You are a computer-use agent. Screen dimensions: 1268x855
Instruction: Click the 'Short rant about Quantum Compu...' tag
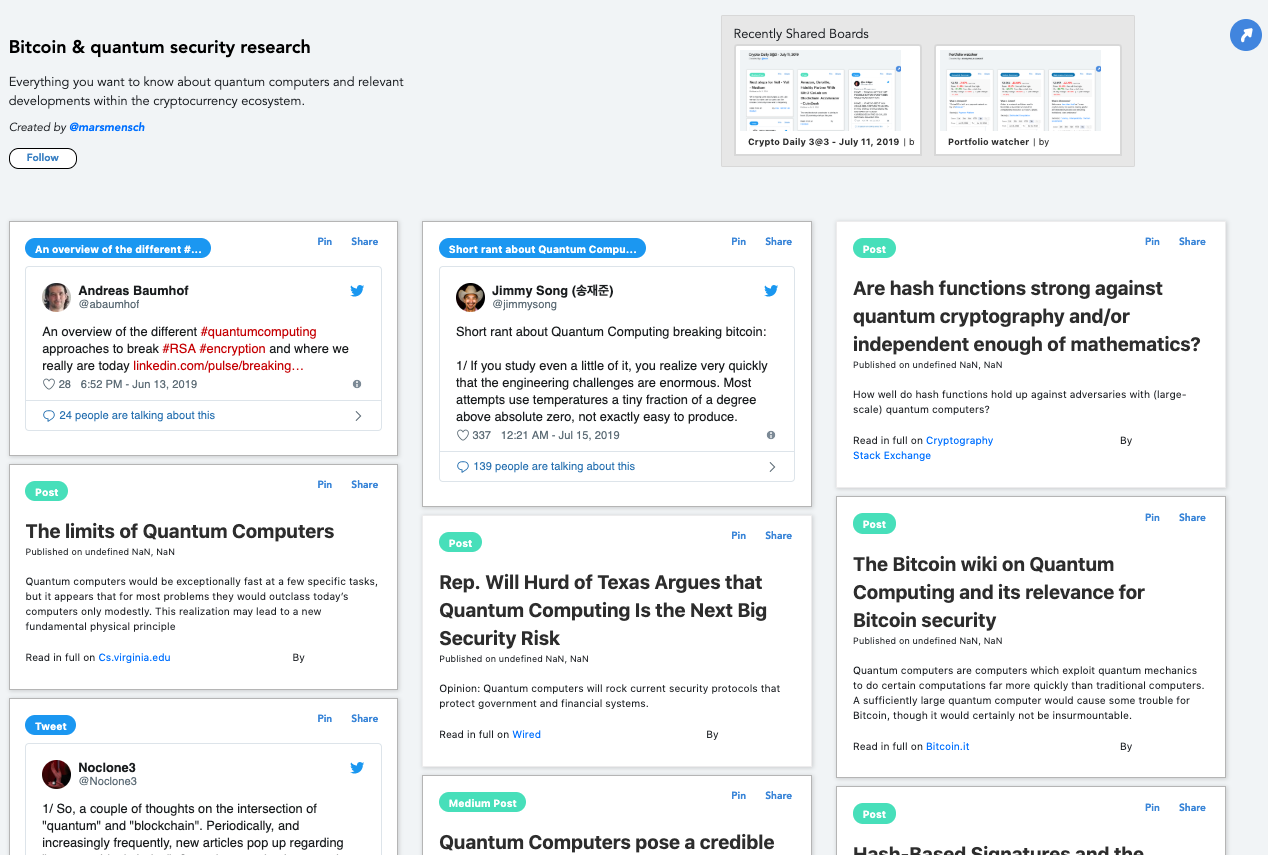[x=543, y=249]
